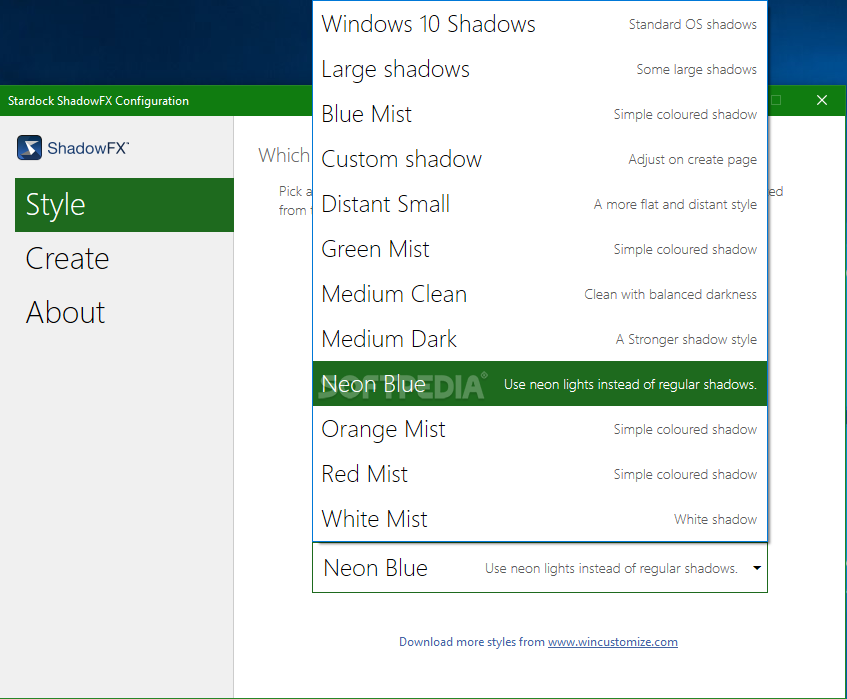Close the ShadowFX Configuration window

point(822,100)
